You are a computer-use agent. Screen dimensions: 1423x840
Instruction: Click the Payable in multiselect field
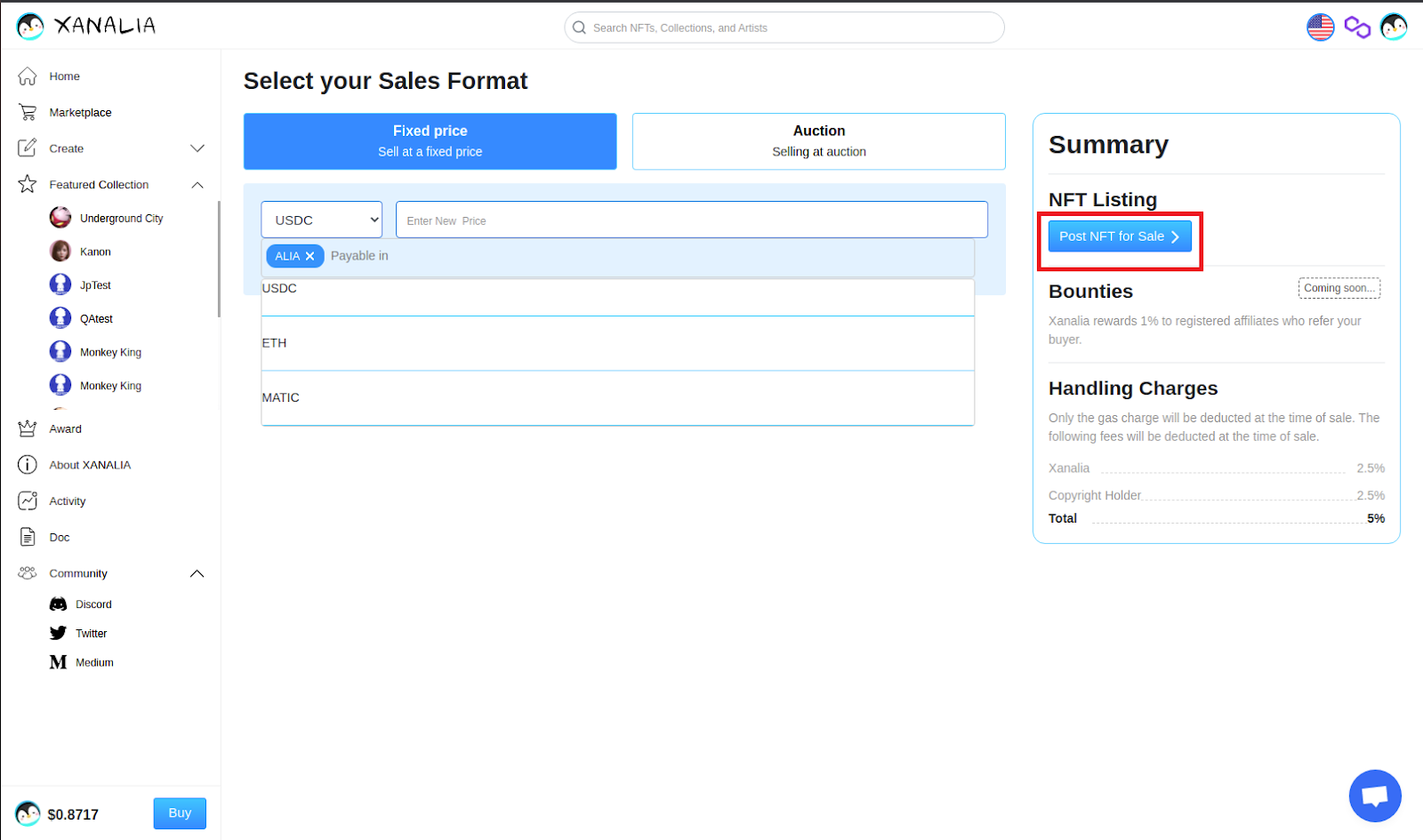[618, 256]
